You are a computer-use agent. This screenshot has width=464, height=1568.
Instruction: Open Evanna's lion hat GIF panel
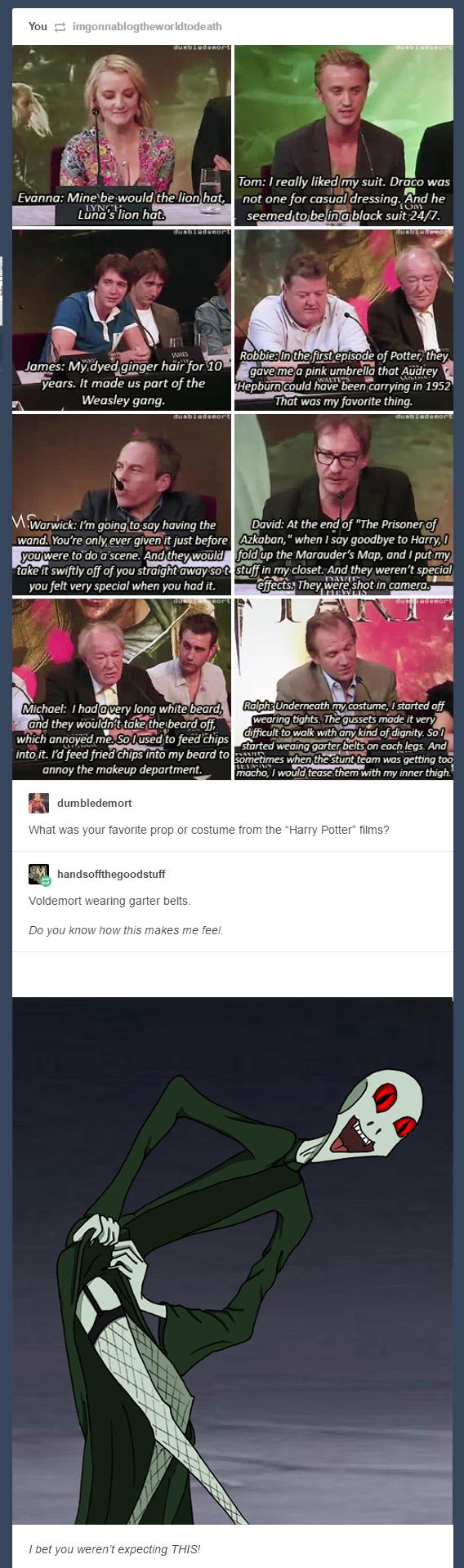[x=122, y=135]
